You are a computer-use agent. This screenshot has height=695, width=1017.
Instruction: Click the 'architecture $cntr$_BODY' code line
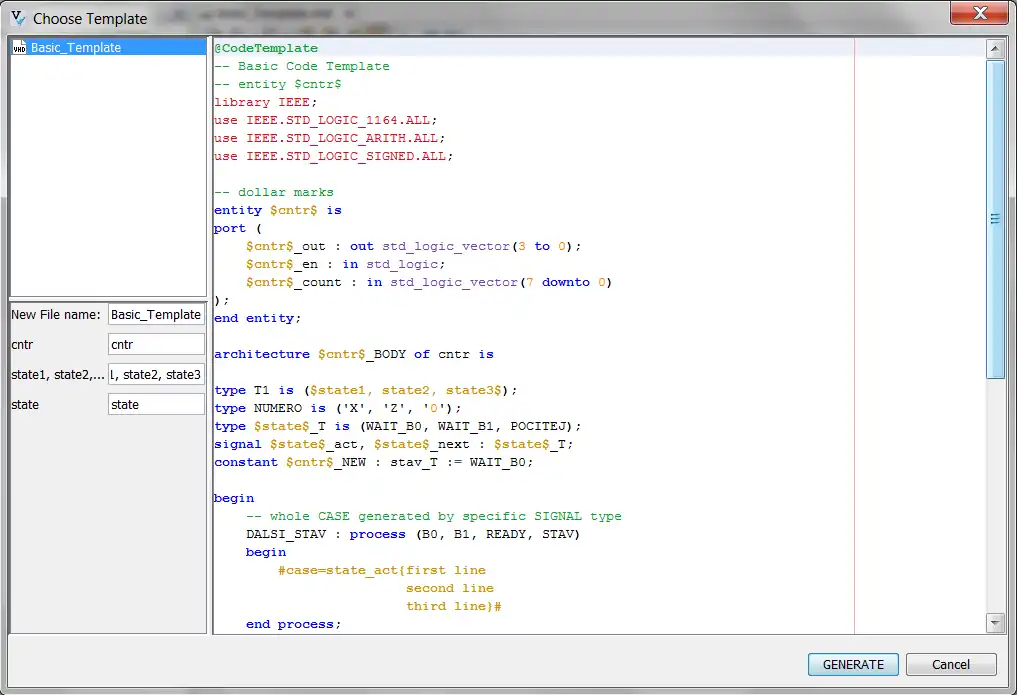[354, 354]
